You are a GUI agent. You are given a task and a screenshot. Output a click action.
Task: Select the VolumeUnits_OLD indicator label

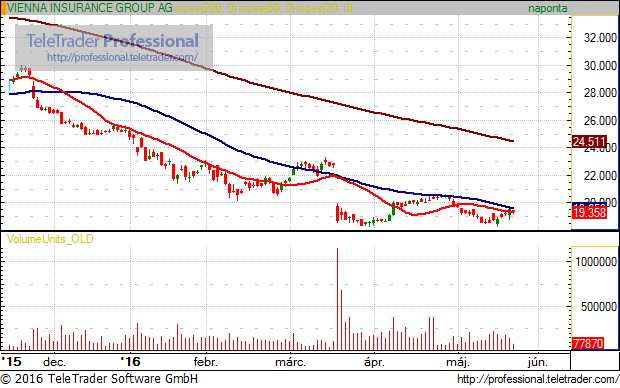(x=50, y=239)
